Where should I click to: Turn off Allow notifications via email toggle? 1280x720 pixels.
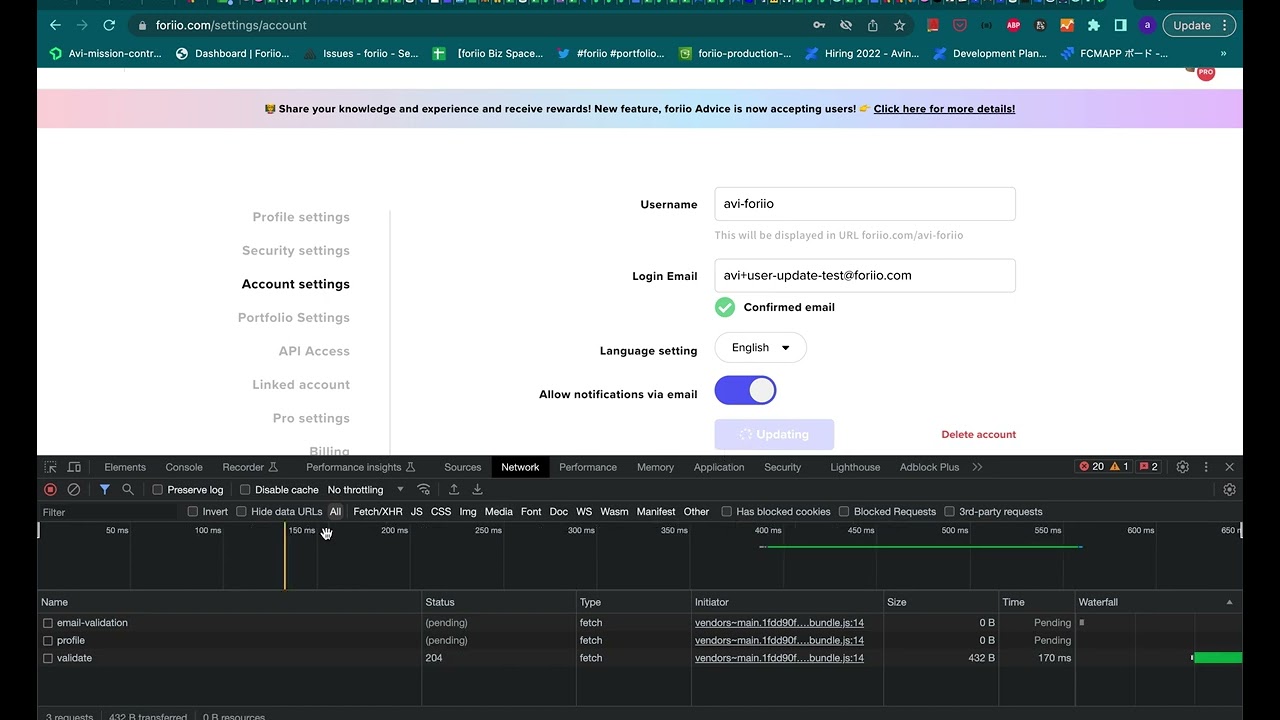coord(745,391)
